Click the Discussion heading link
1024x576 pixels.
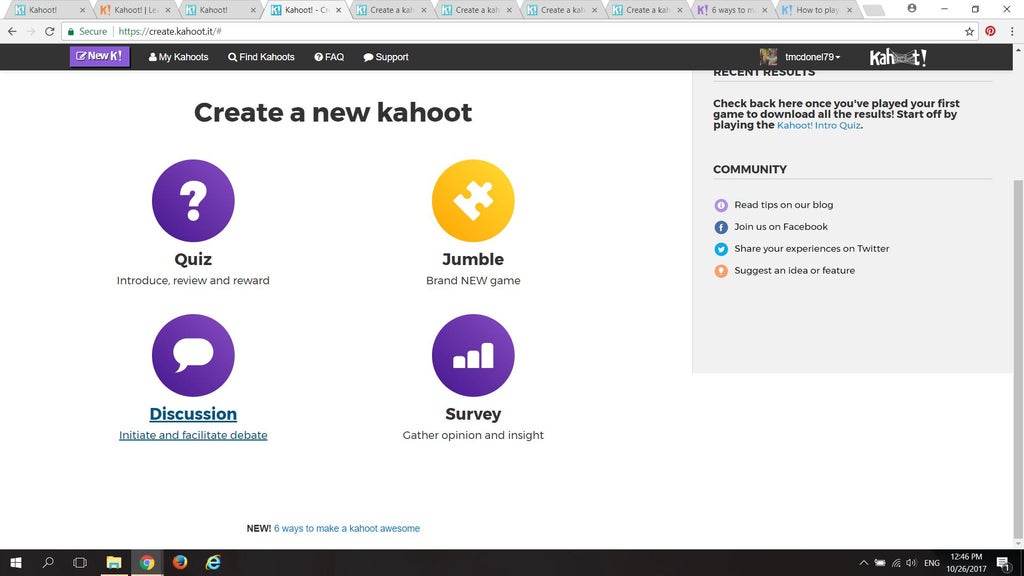tap(193, 413)
